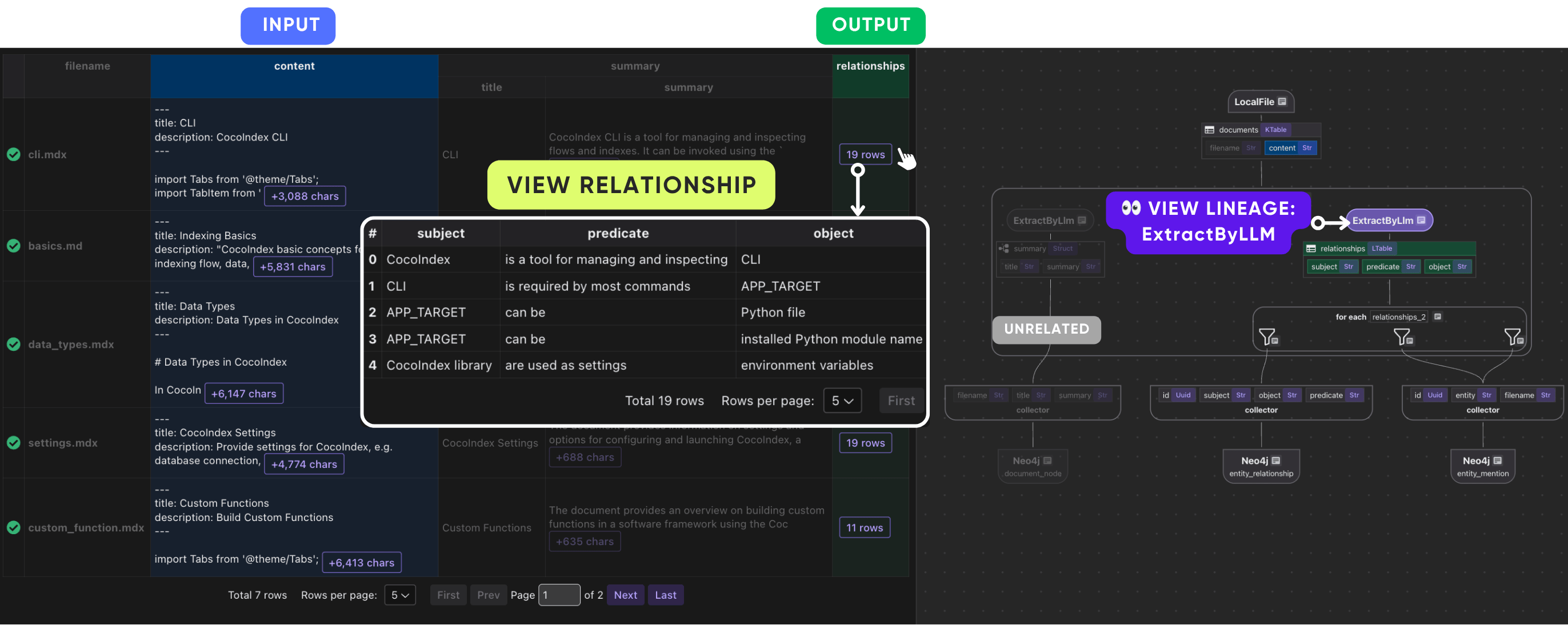The image size is (1568, 625).
Task: Click the LTable type badge on relationships
Action: point(1382,249)
